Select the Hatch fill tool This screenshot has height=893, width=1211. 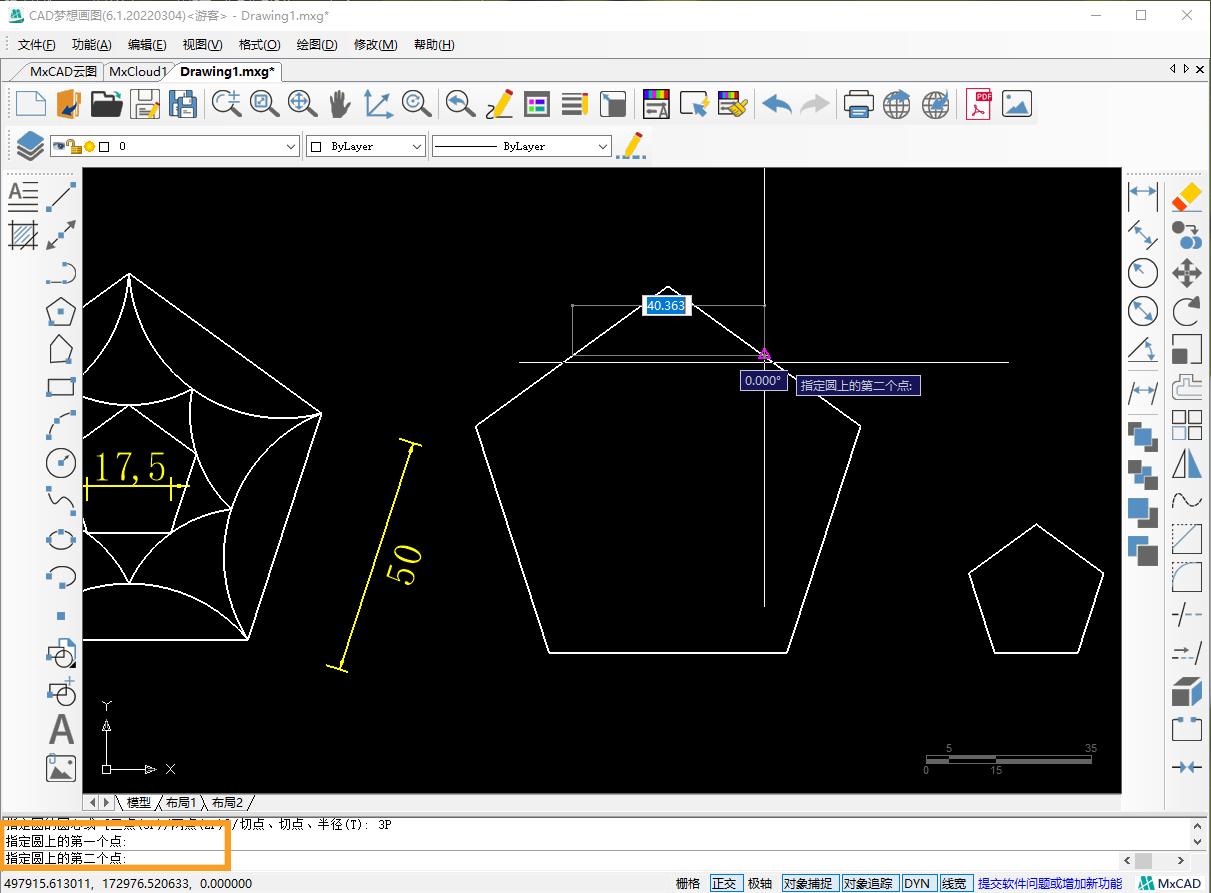pos(23,235)
